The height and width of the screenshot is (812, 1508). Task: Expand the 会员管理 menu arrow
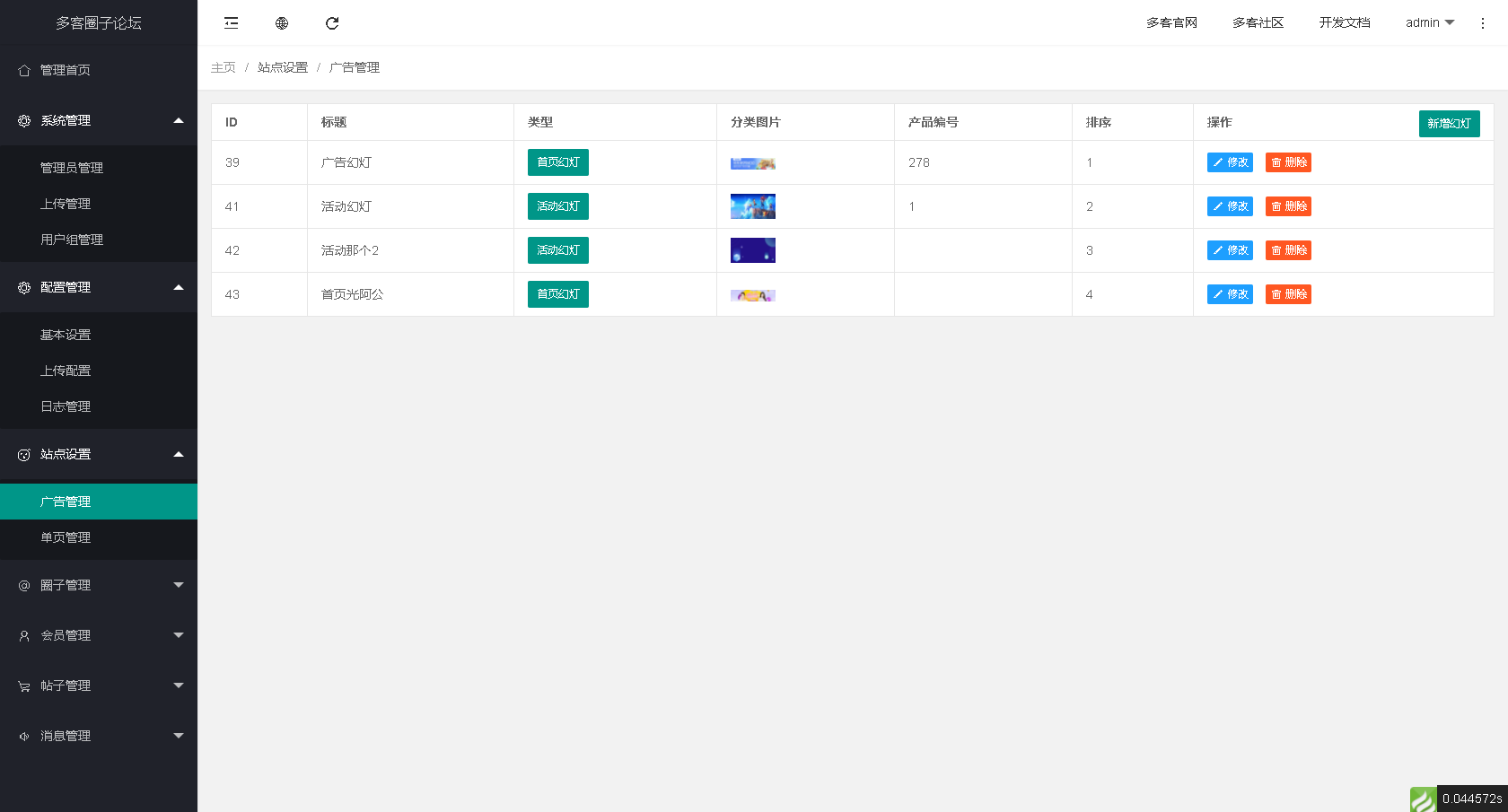[x=179, y=635]
